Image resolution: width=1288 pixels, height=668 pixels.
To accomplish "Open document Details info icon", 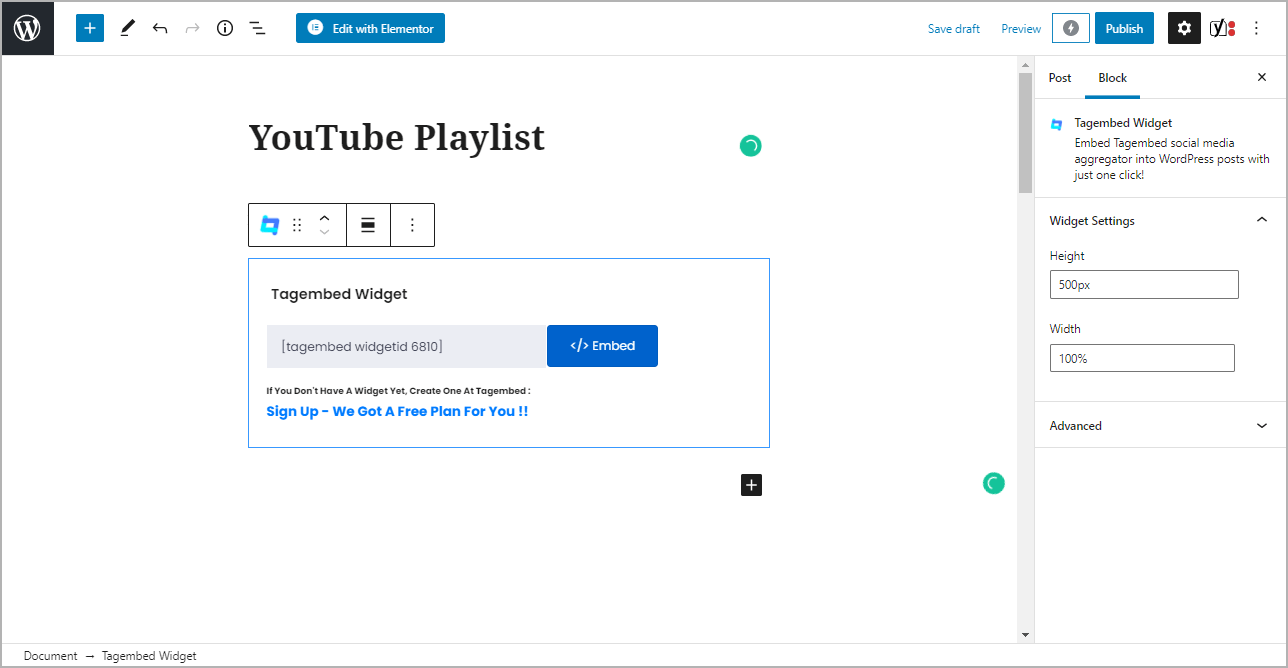I will tap(225, 28).
